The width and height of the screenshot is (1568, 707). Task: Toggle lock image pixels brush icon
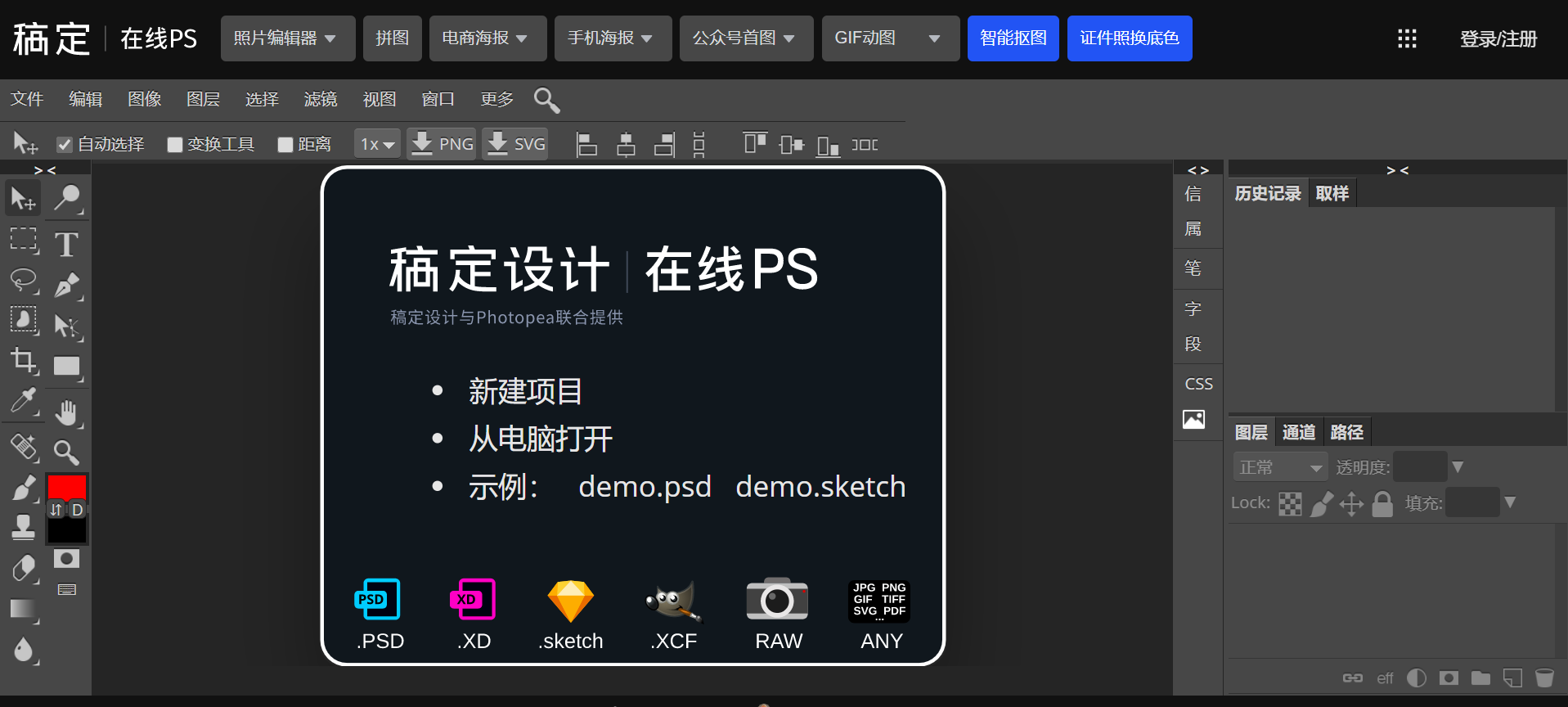click(1321, 503)
